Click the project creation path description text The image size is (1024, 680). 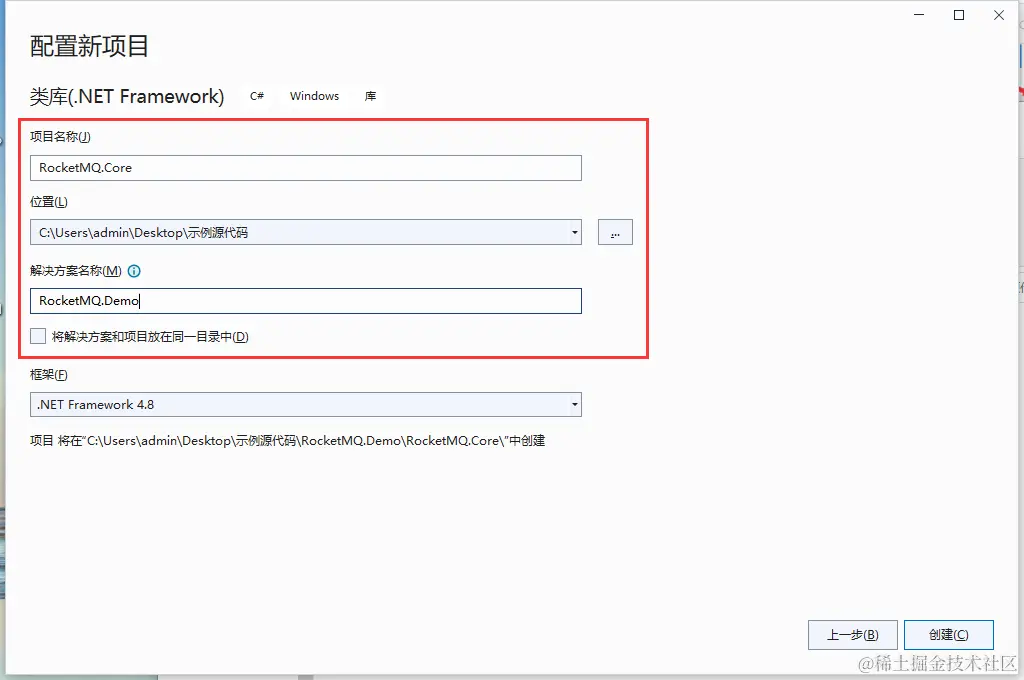pos(287,441)
